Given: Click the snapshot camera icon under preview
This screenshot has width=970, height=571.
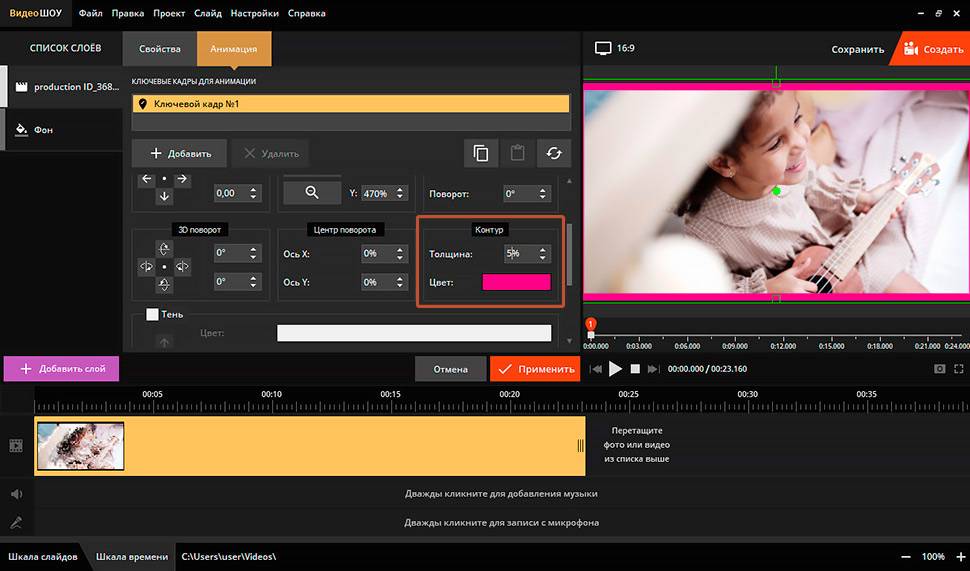Looking at the screenshot, I should tap(940, 369).
